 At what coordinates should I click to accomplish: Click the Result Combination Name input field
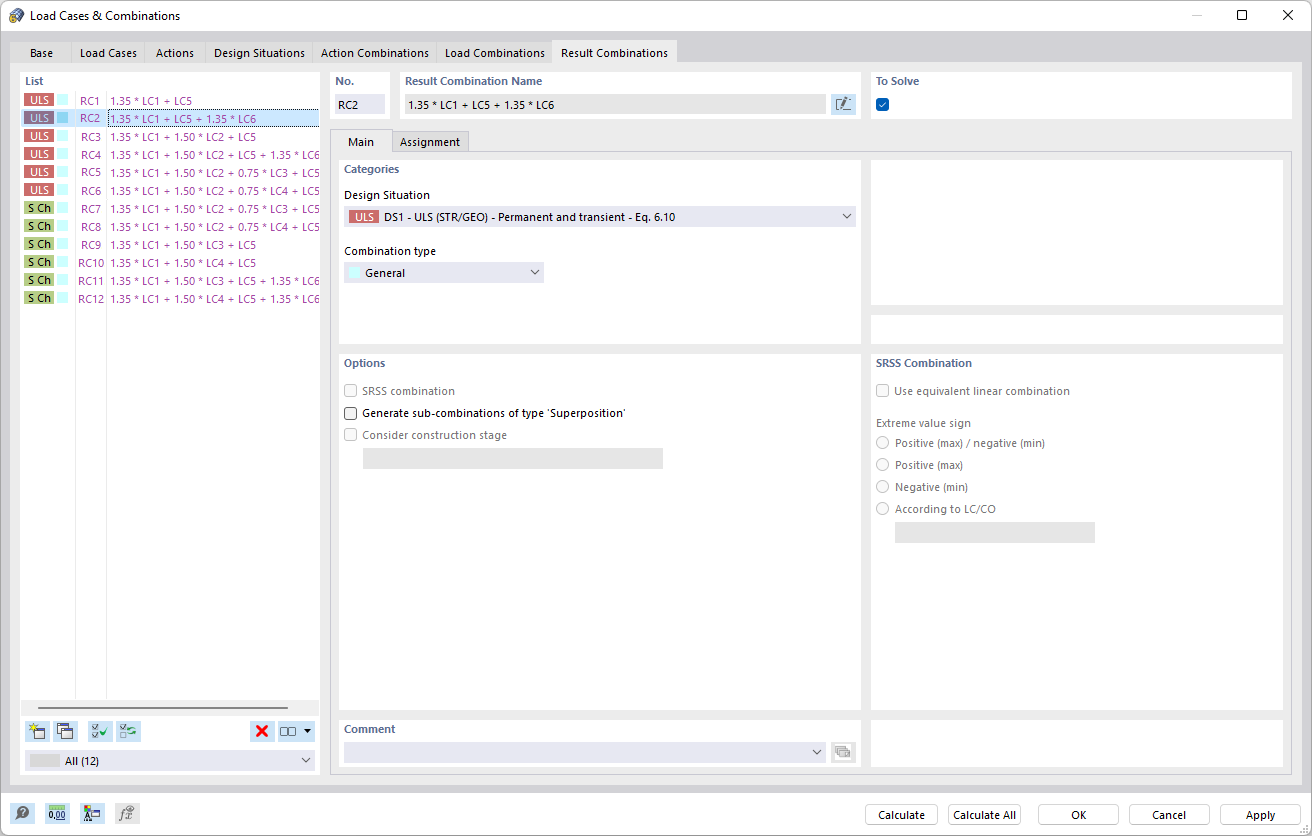pyautogui.click(x=615, y=104)
